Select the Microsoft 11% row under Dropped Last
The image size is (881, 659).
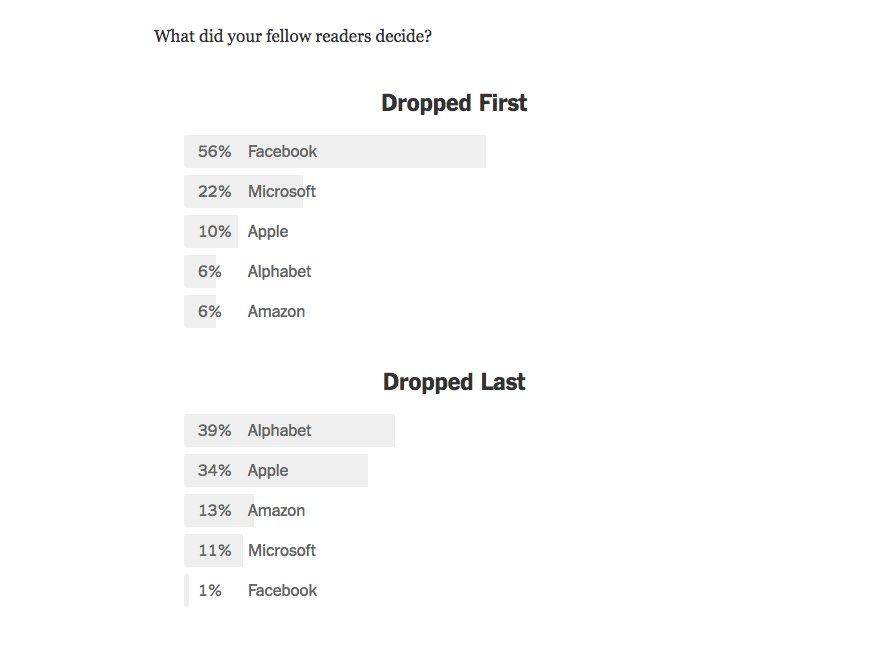(250, 550)
